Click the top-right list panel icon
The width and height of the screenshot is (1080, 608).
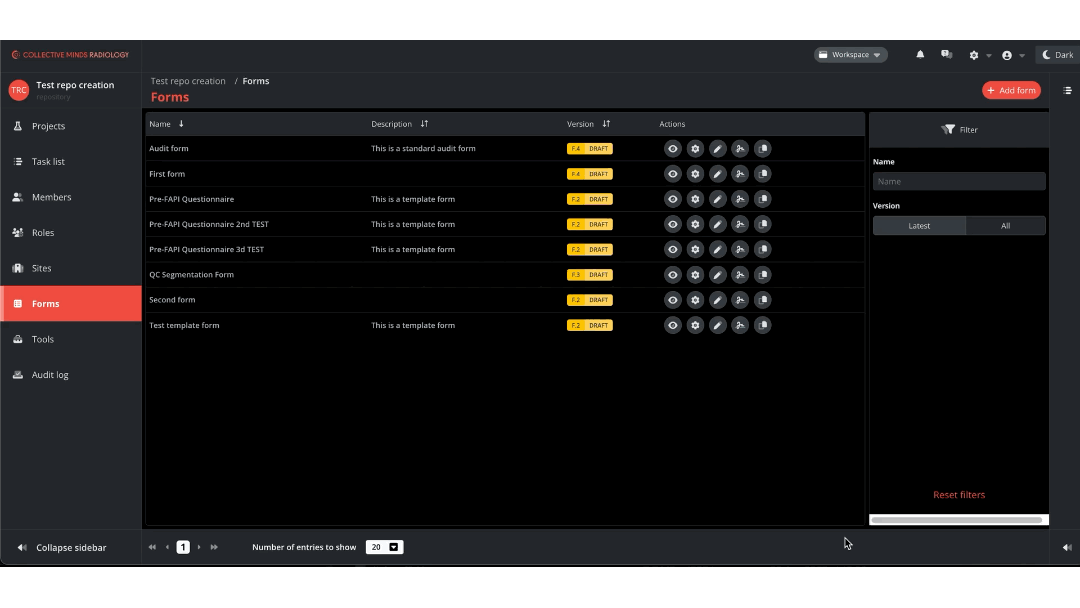1067,90
